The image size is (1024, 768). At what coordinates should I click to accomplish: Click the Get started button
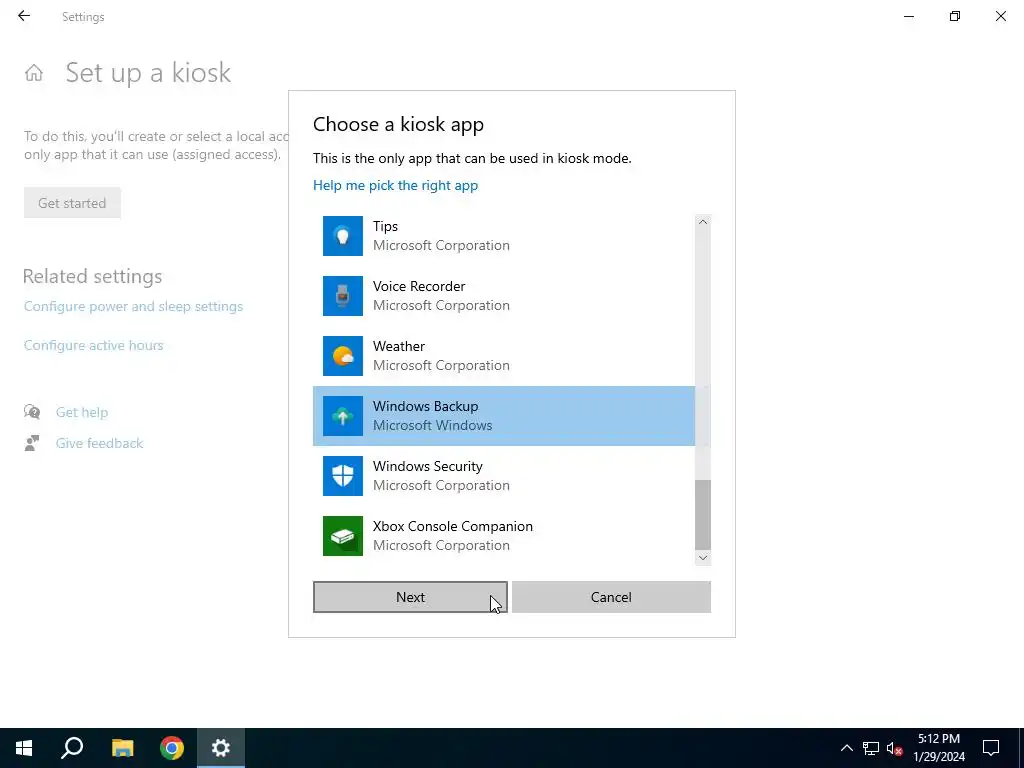pyautogui.click(x=72, y=203)
